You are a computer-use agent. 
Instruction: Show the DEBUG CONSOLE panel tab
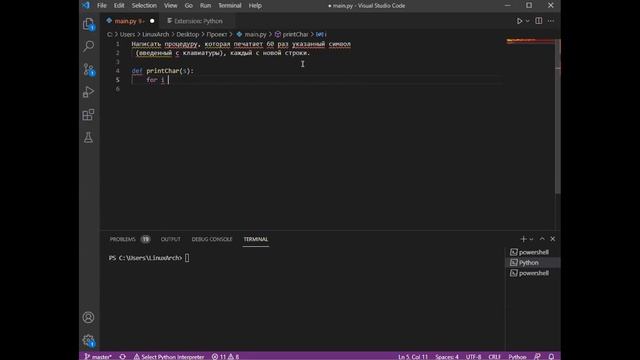pos(212,239)
